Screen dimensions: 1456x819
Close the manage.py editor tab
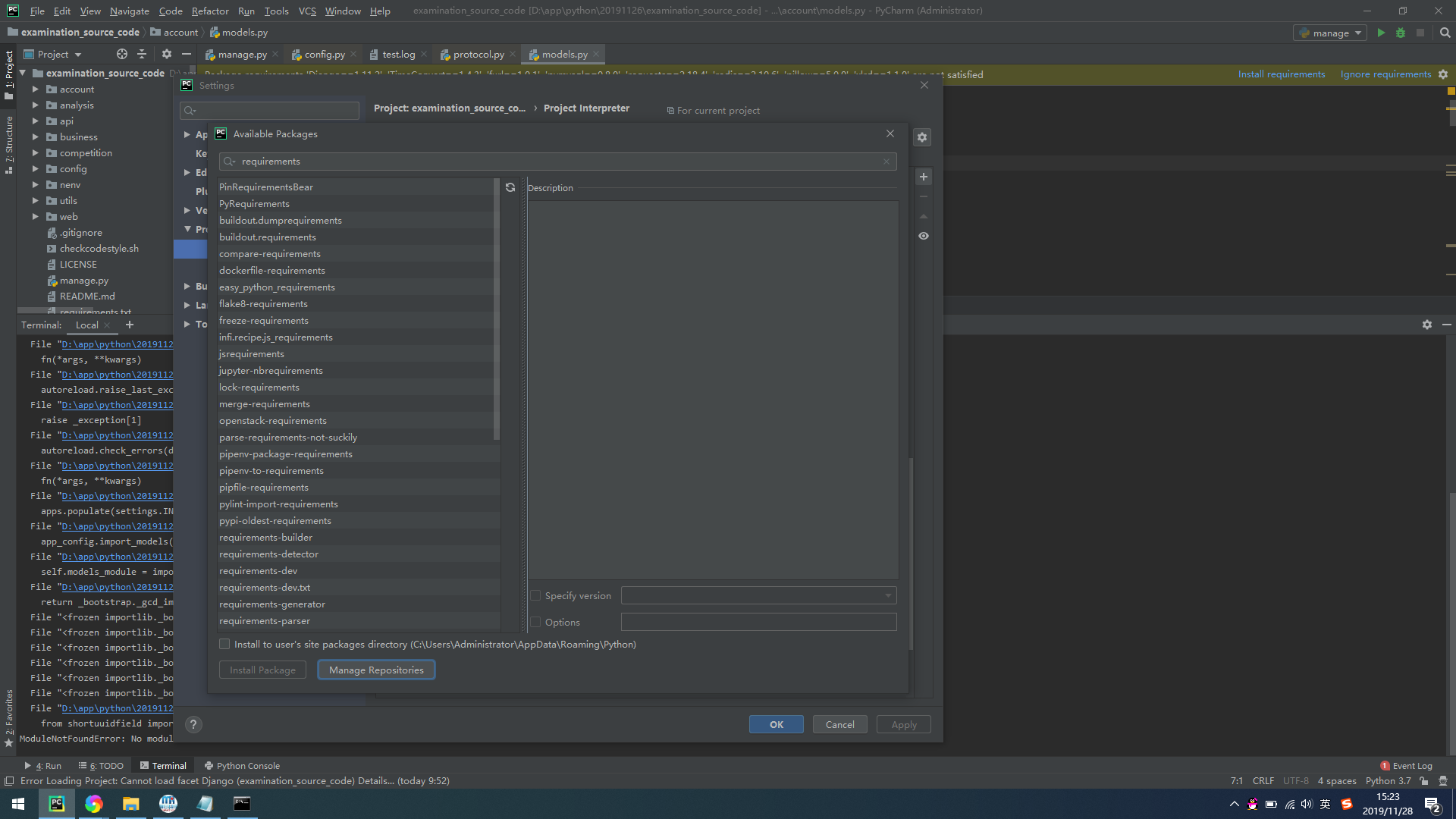click(x=275, y=55)
